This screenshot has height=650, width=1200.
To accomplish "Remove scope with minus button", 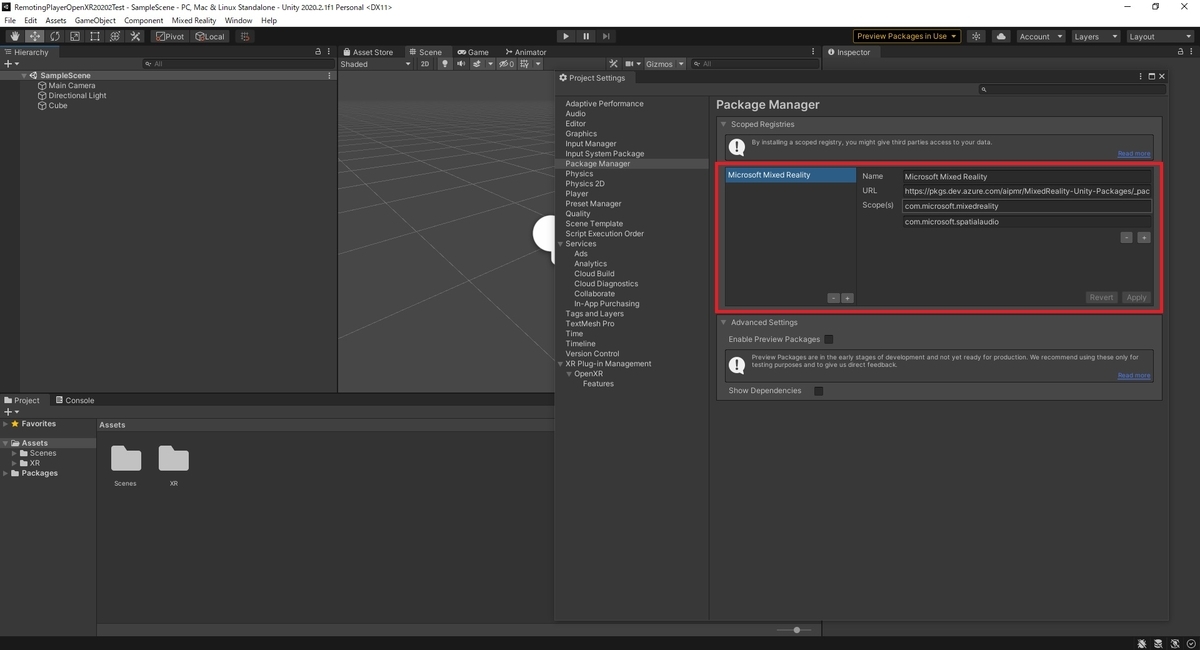I will (x=1126, y=237).
